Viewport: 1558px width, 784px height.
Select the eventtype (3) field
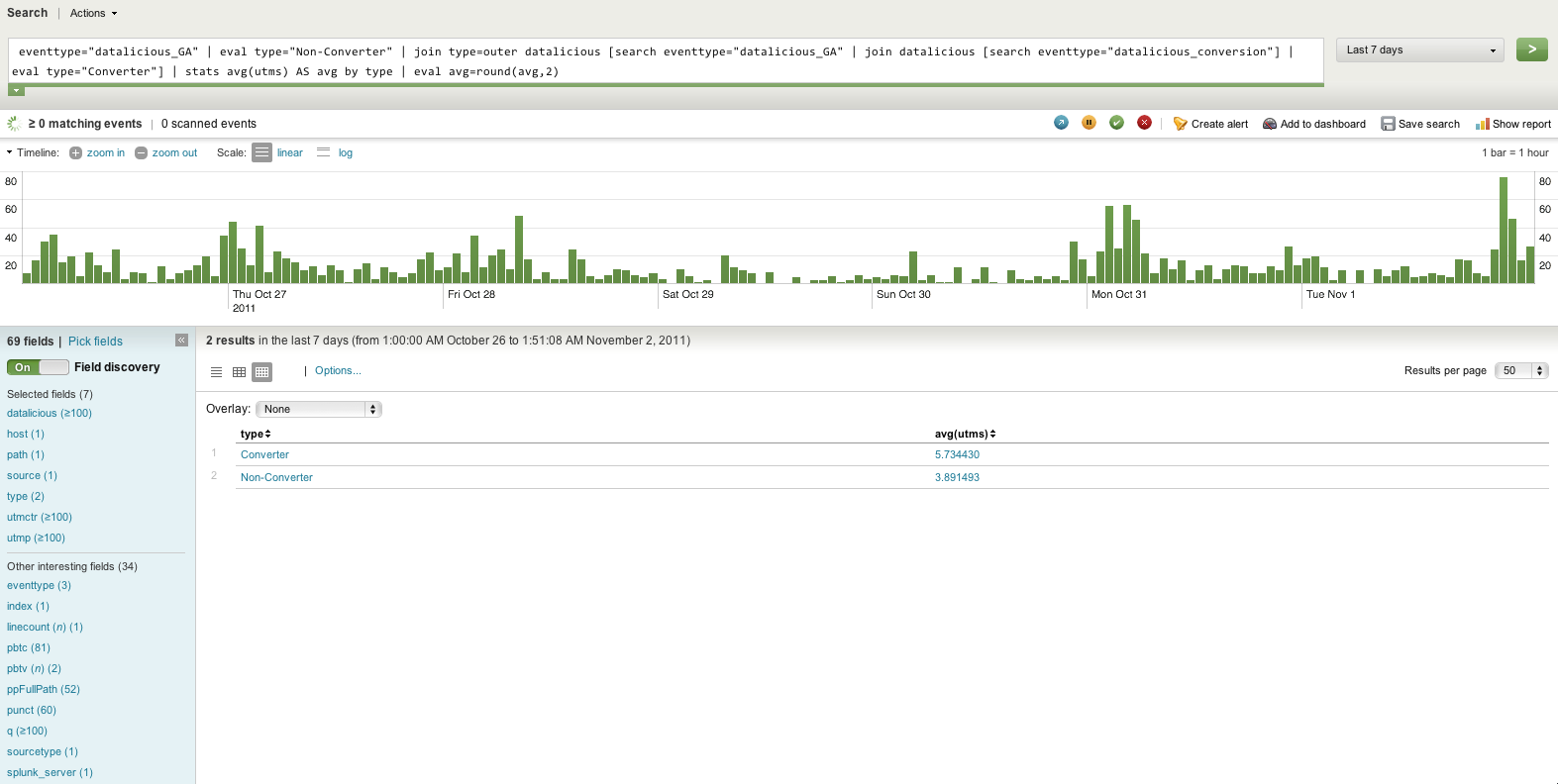[x=39, y=585]
